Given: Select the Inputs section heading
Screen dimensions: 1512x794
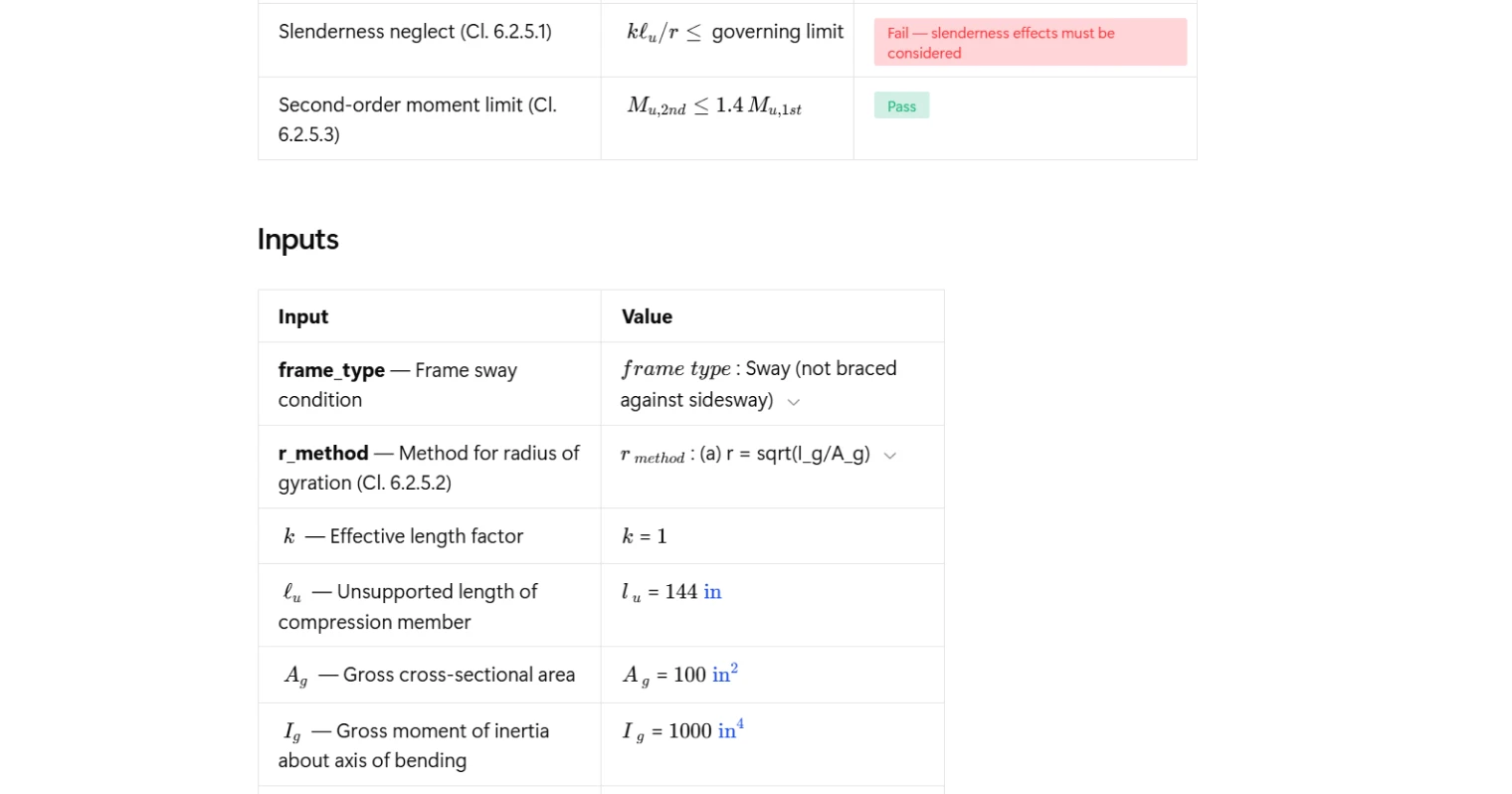Looking at the screenshot, I should point(298,240).
